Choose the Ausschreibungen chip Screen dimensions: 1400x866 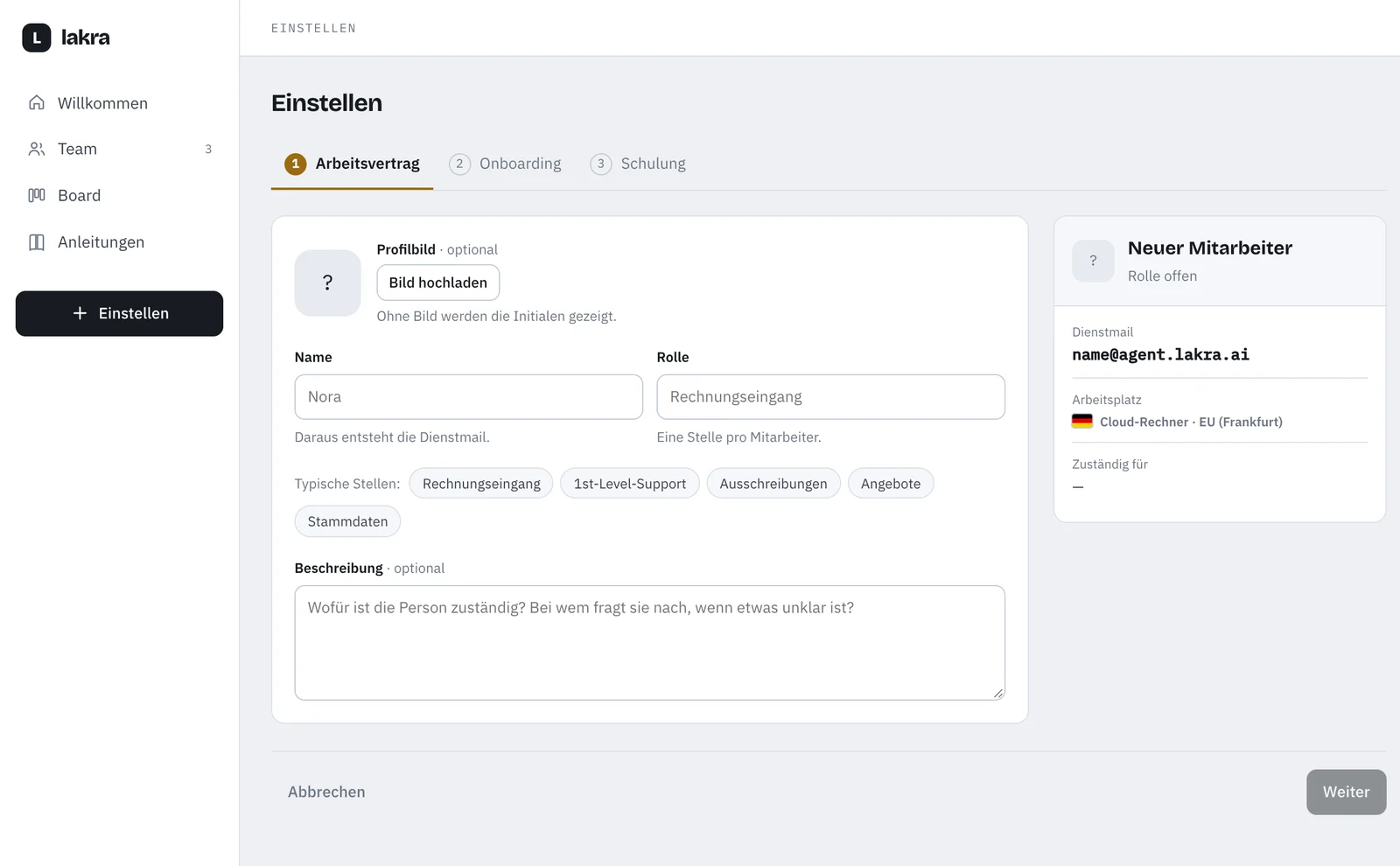tap(773, 484)
